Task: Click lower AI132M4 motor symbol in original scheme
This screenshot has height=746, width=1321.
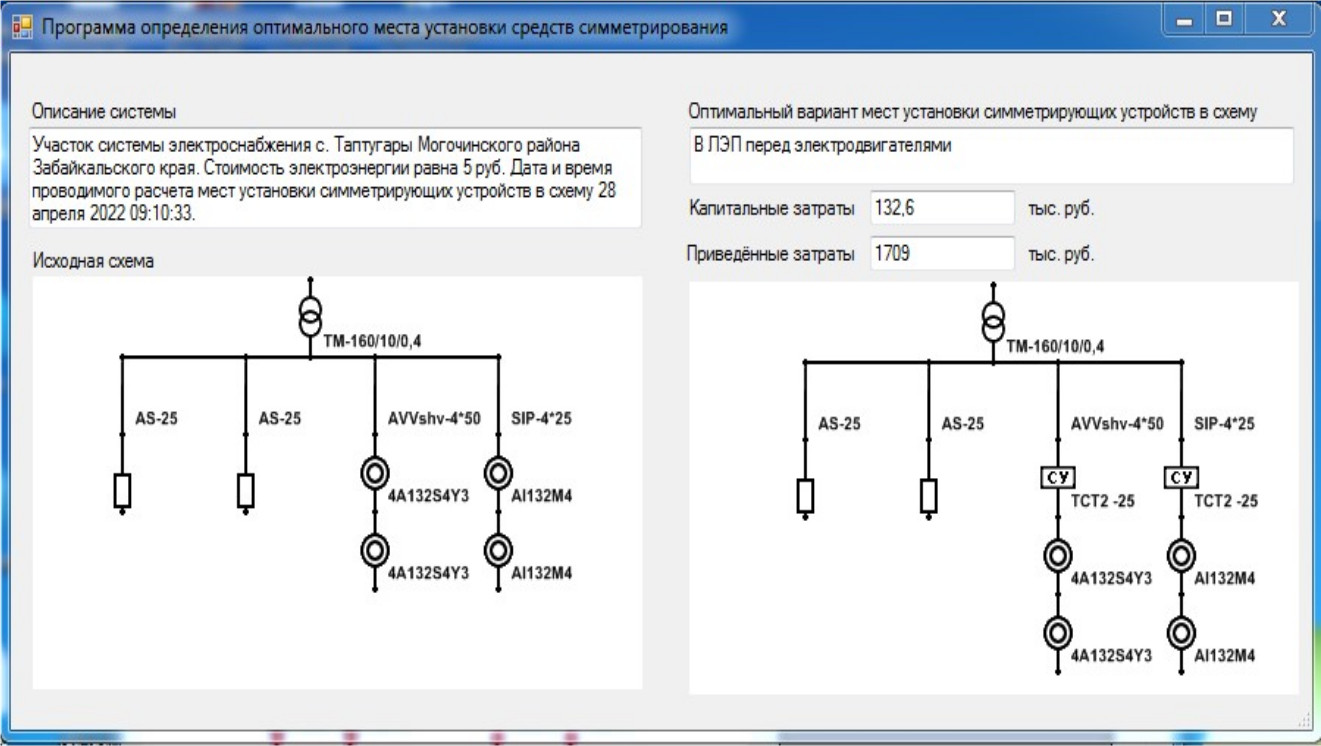Action: click(498, 549)
